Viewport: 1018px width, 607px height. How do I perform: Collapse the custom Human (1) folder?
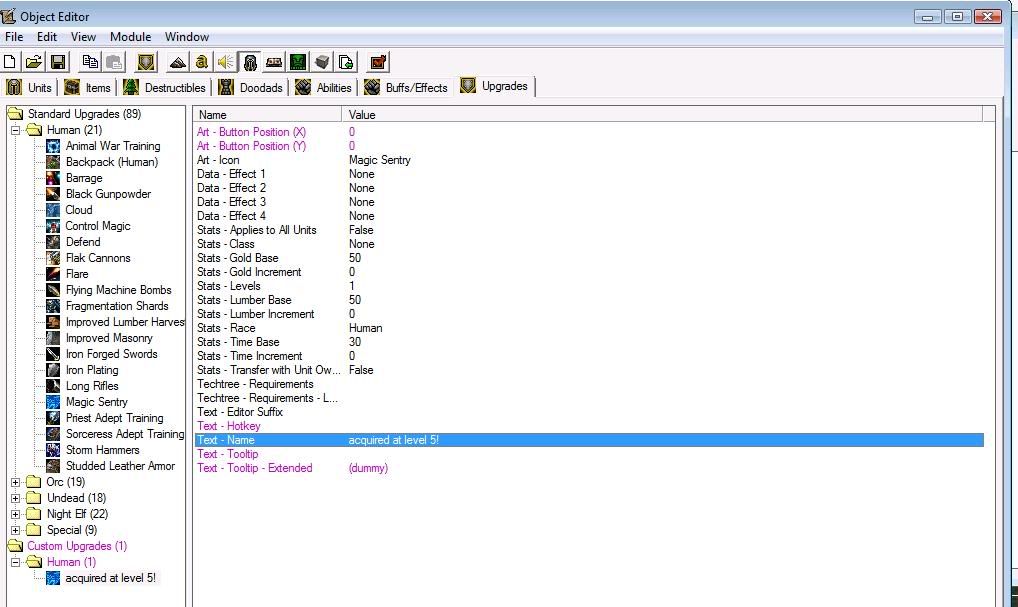click(x=16, y=562)
